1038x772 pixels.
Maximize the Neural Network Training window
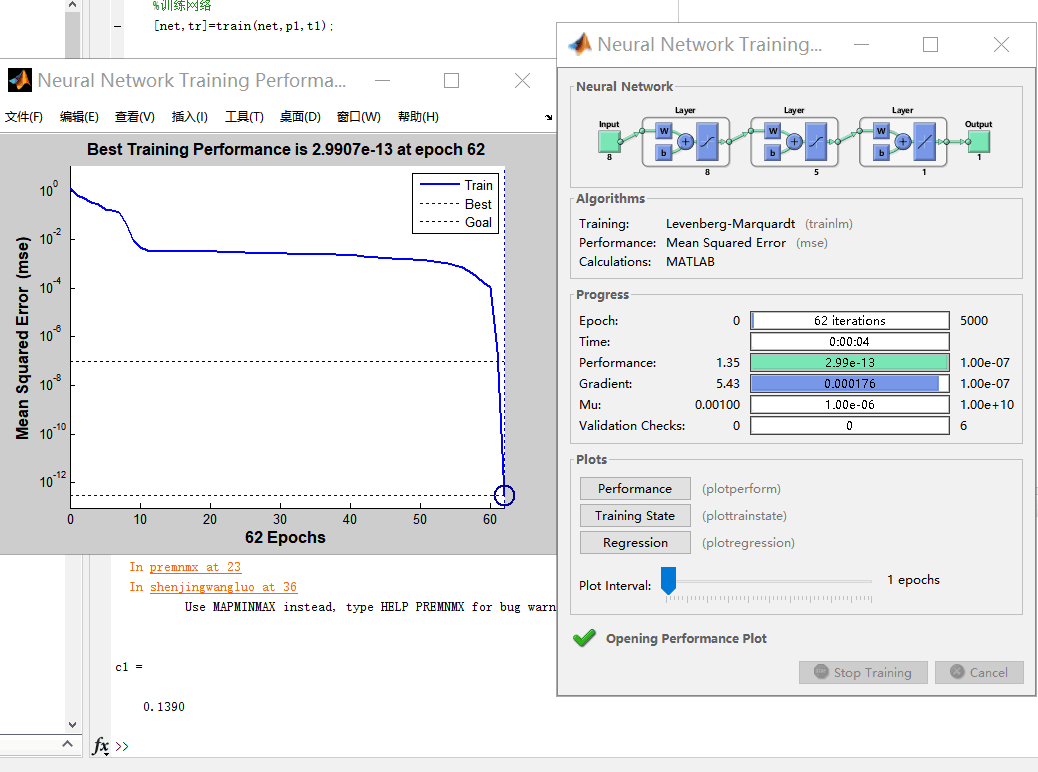930,45
